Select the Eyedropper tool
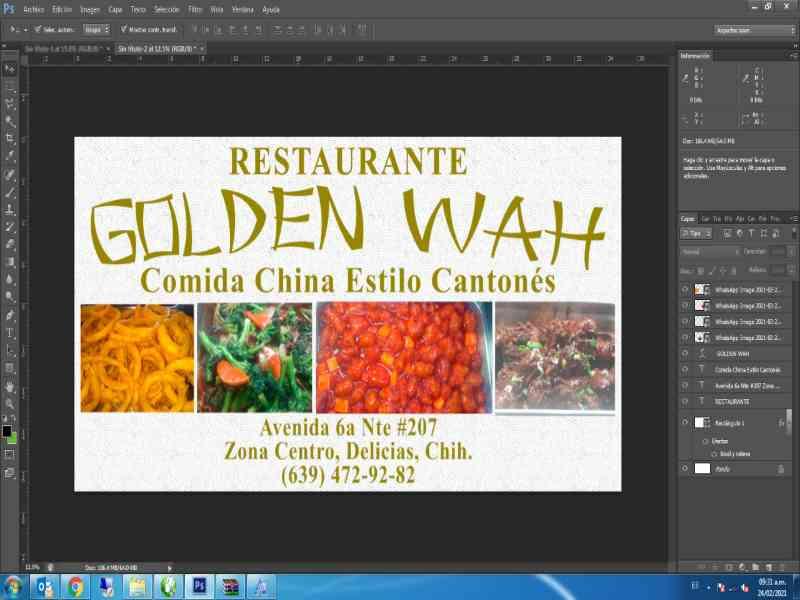Screen dimensions: 800x600 coord(10,155)
